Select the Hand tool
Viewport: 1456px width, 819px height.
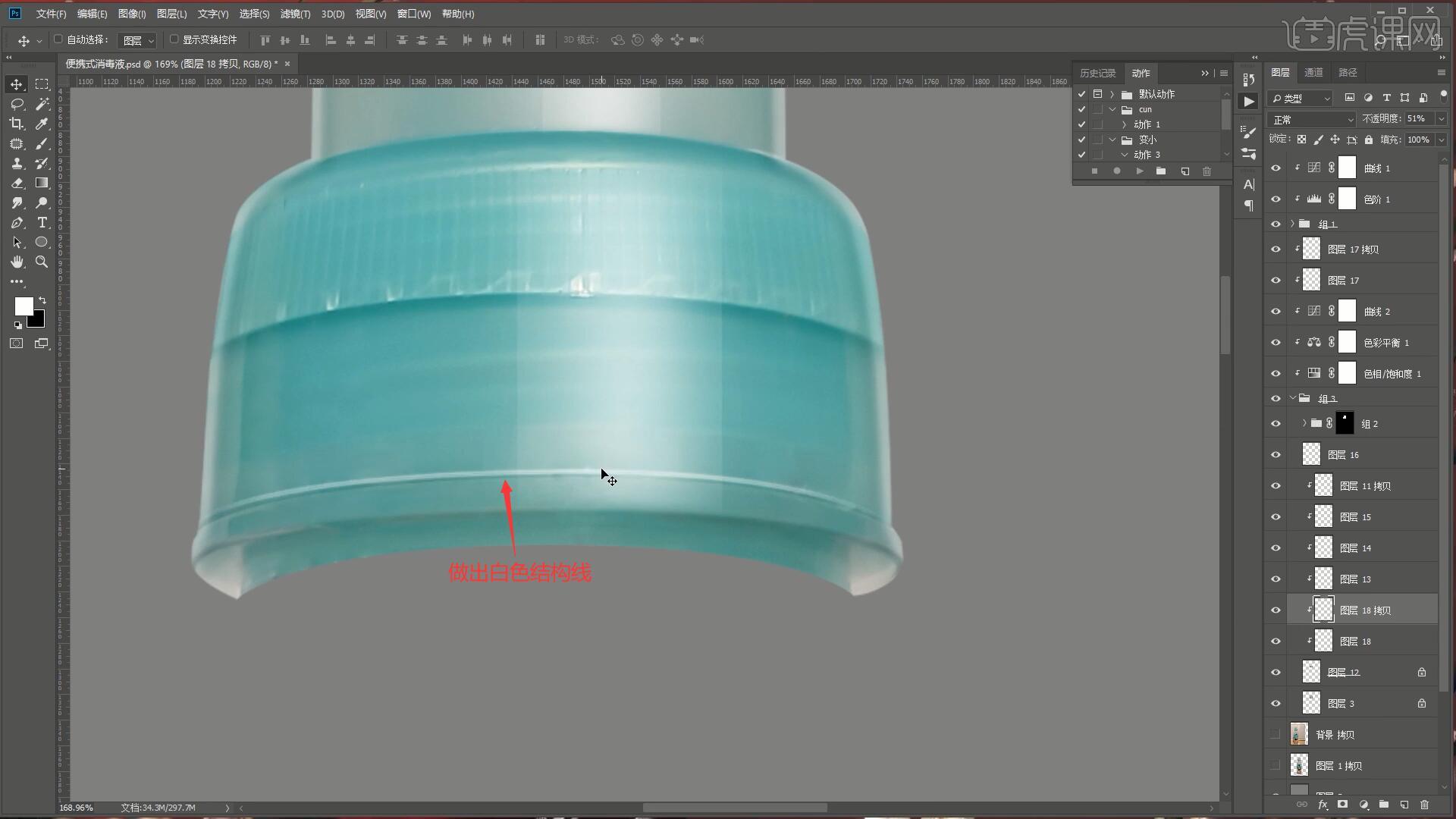click(16, 262)
